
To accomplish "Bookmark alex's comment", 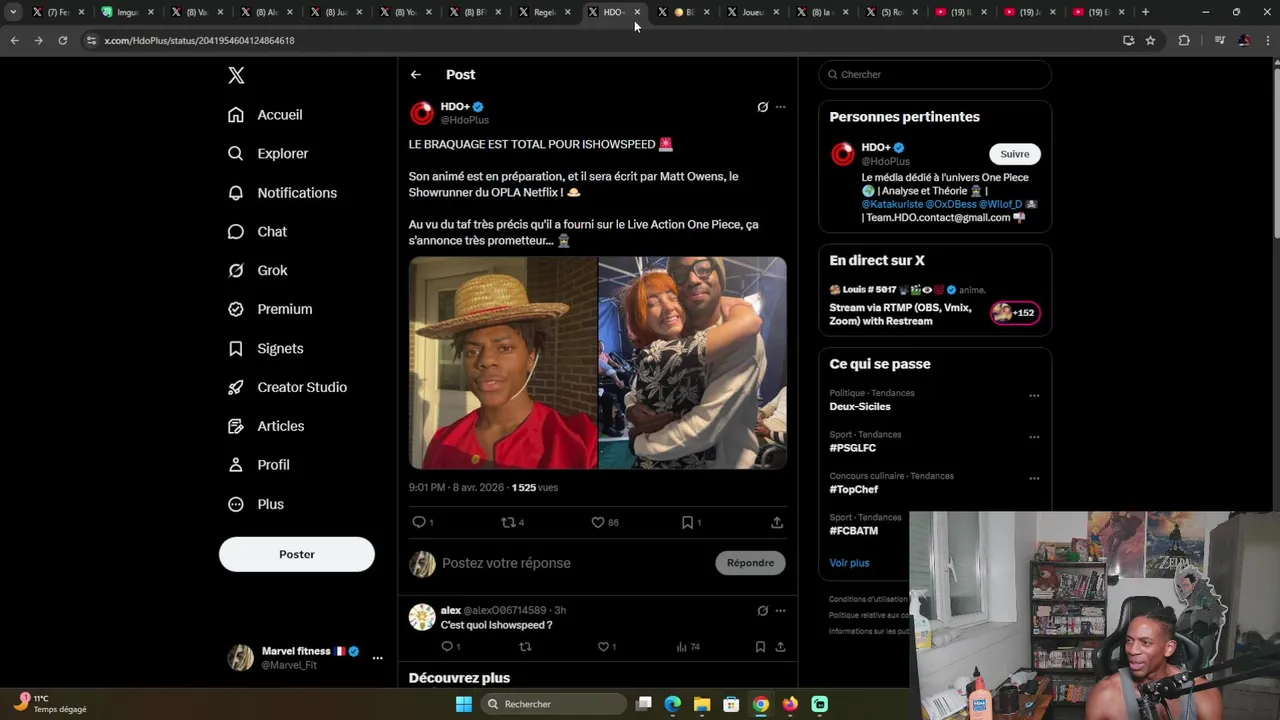I will tap(760, 647).
